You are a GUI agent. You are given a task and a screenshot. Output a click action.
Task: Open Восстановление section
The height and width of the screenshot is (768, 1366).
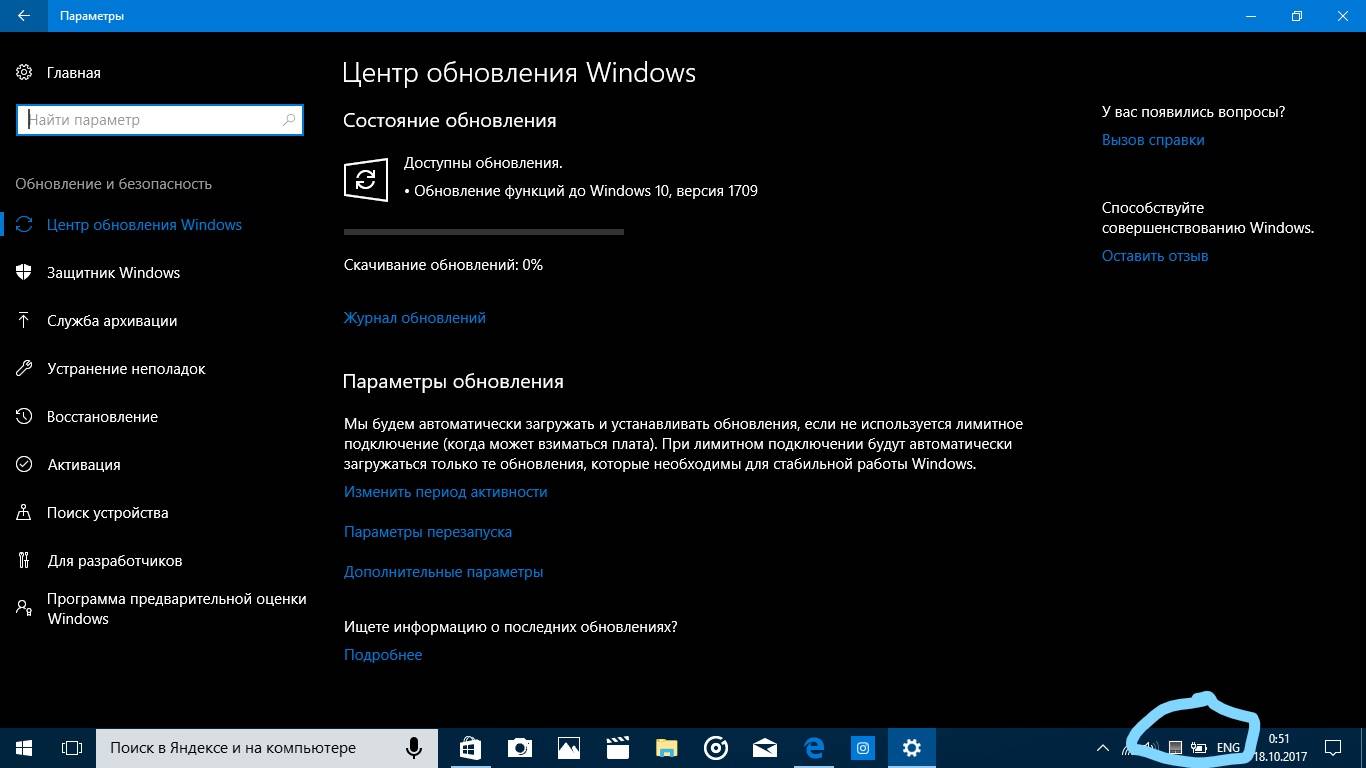(102, 417)
